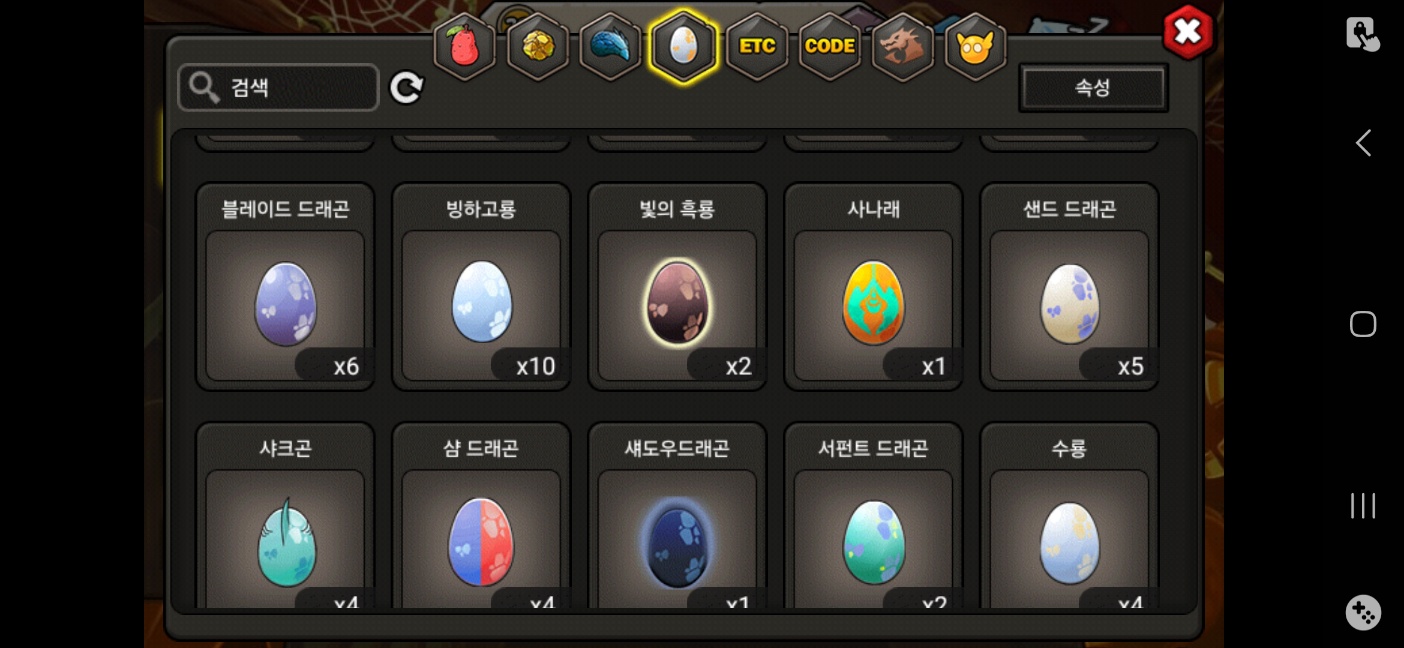Open the ETC hexagon tab
Screen dimensions: 1404x648
click(757, 46)
